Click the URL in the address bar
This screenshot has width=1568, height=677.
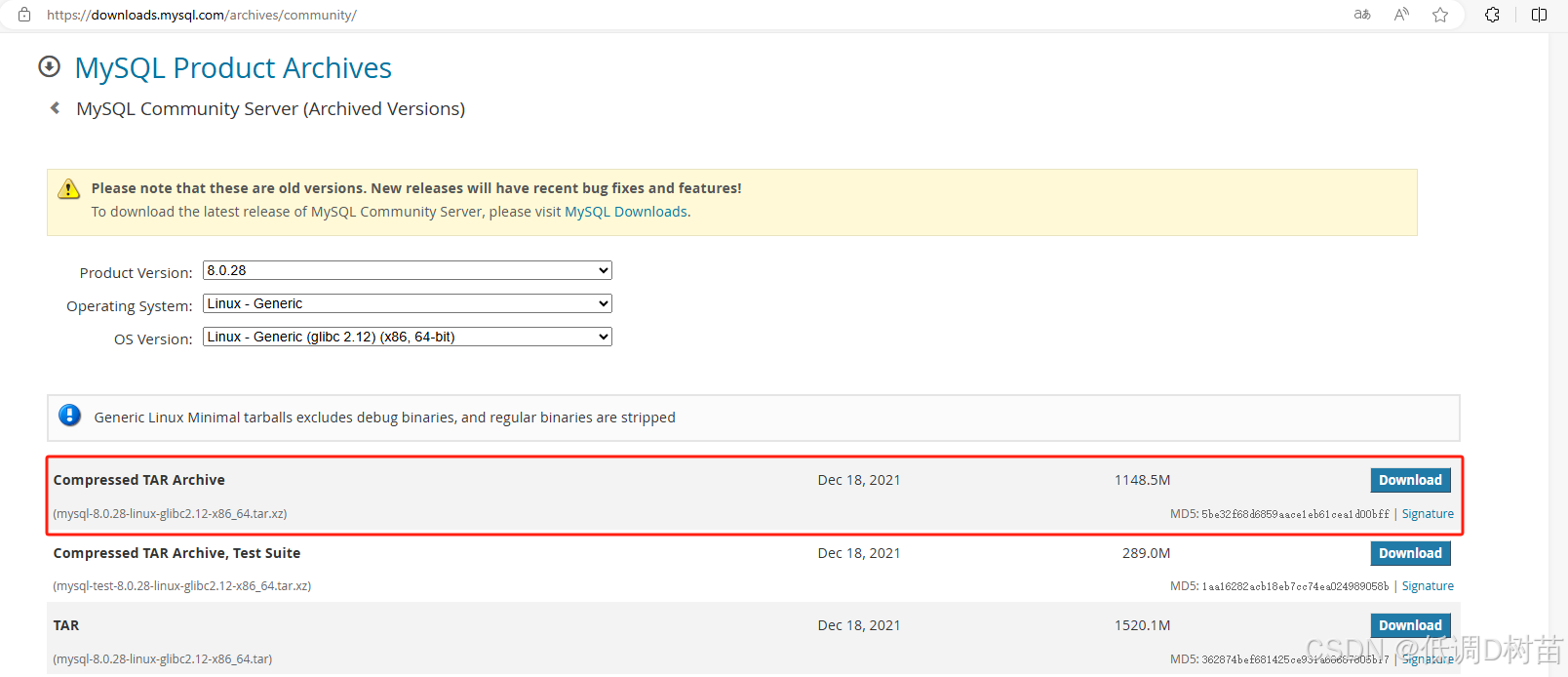pos(202,15)
